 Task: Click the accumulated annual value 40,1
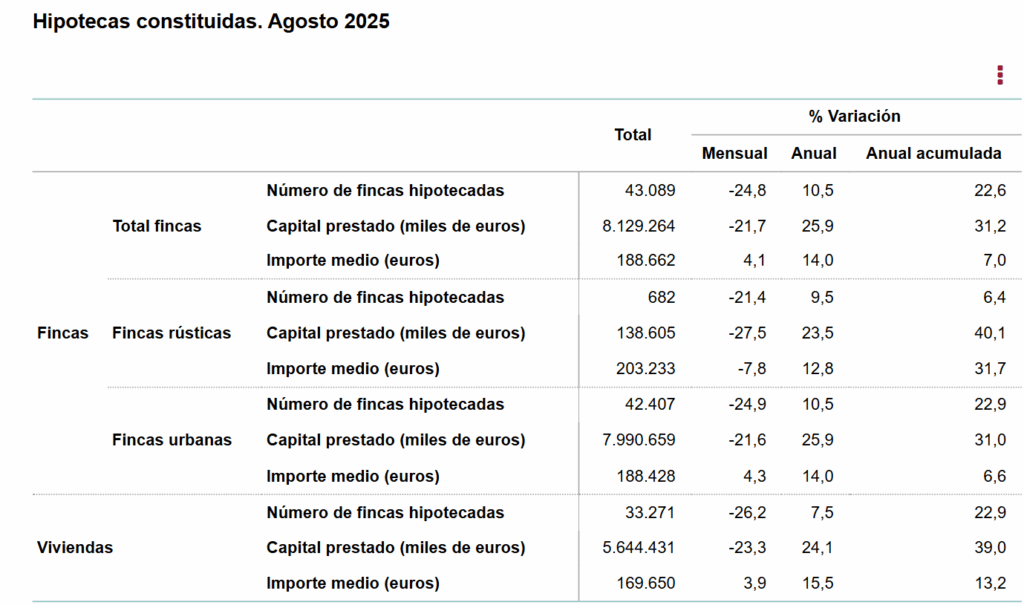coord(992,333)
